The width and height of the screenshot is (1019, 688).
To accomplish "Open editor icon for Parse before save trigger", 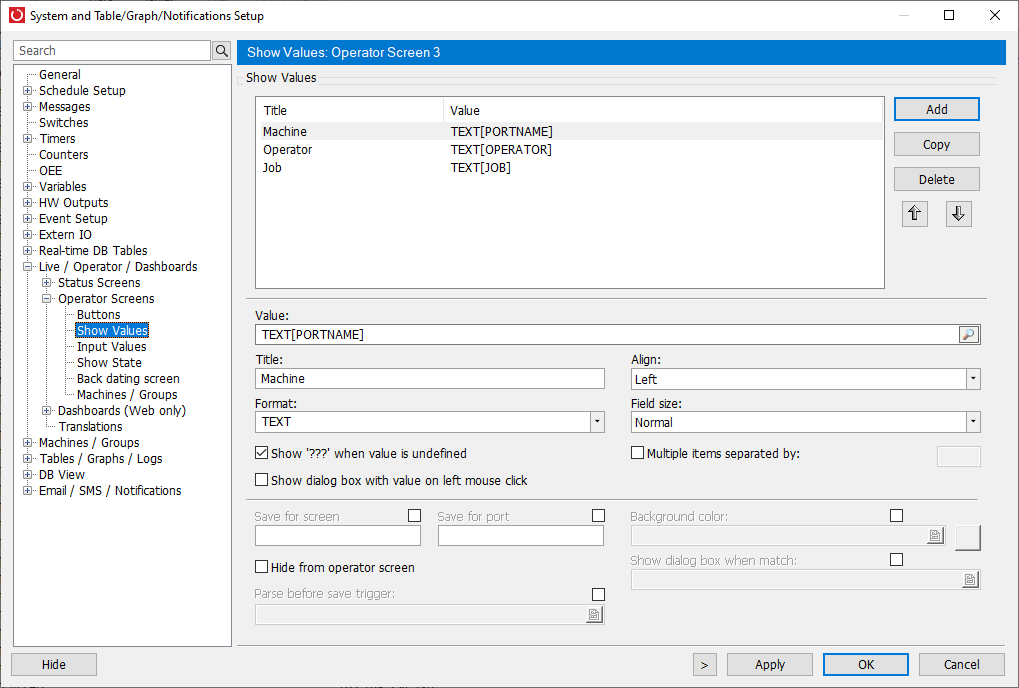I will tap(594, 615).
